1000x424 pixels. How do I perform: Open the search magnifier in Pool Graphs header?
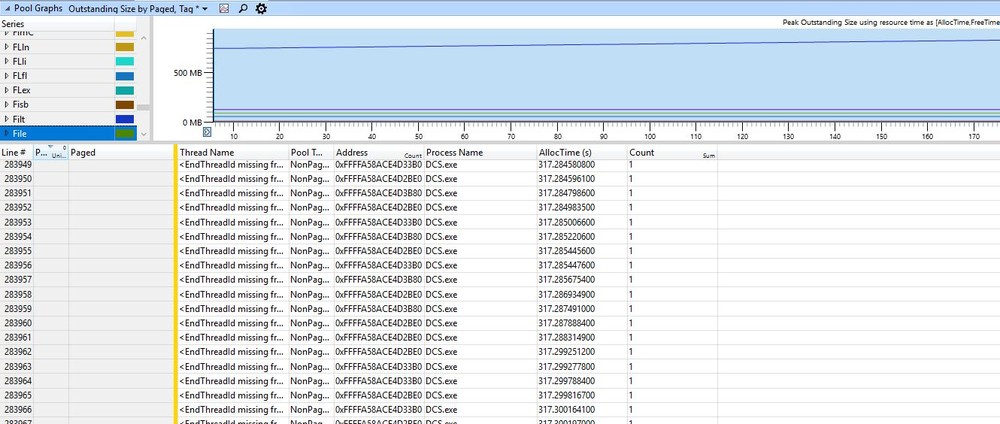click(242, 8)
